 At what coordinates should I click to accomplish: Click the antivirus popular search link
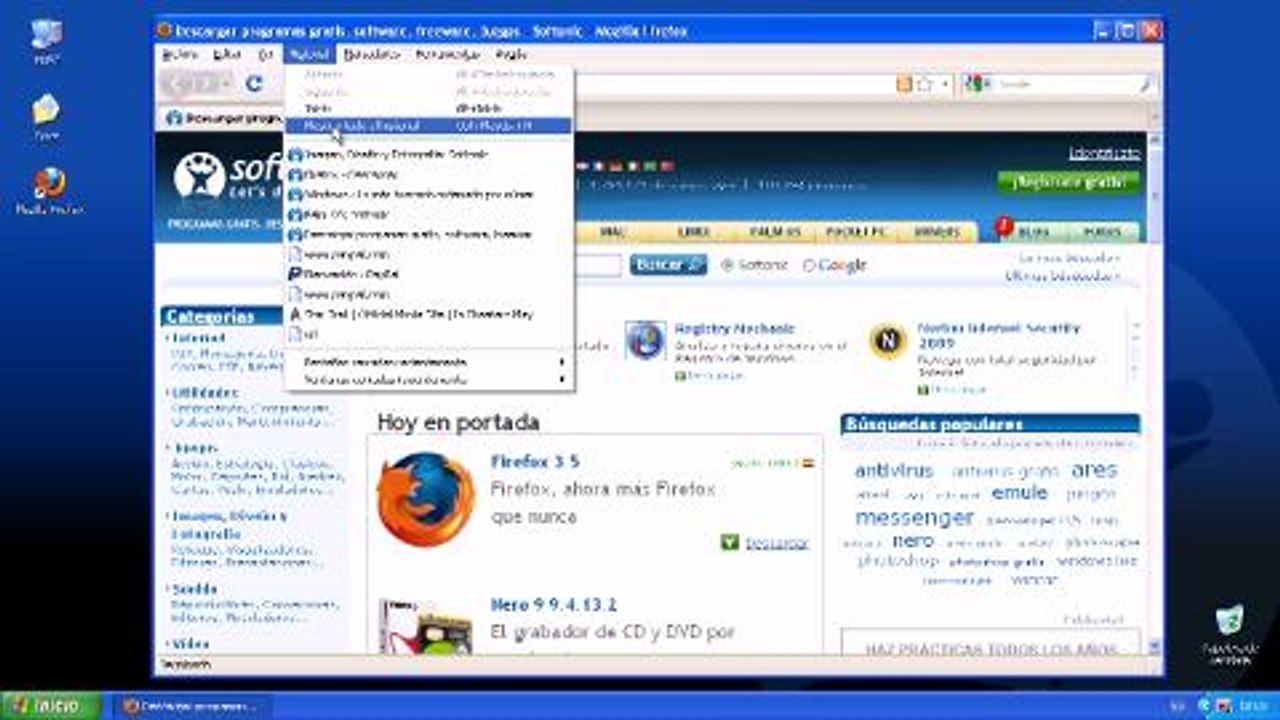click(x=894, y=470)
